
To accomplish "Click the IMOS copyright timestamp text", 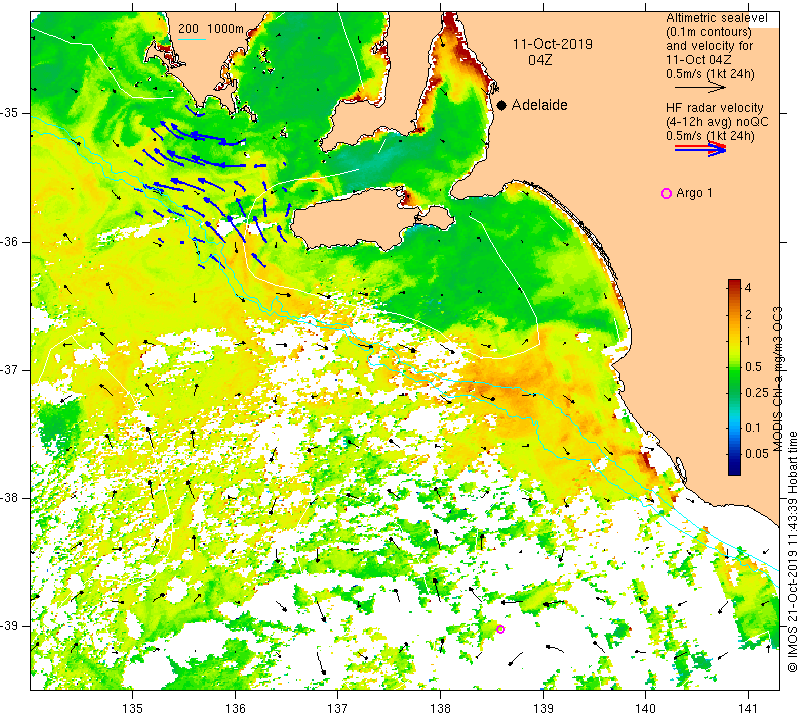I will (x=792, y=551).
